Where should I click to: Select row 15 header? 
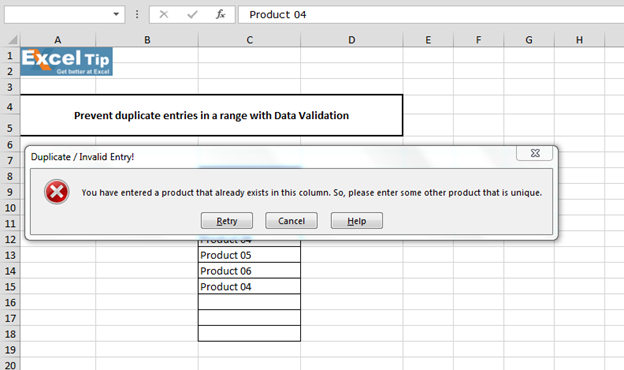click(10, 286)
